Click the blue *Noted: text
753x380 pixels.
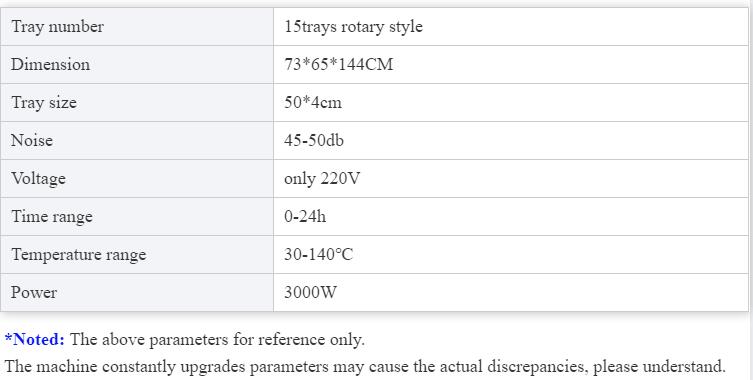[35, 339]
